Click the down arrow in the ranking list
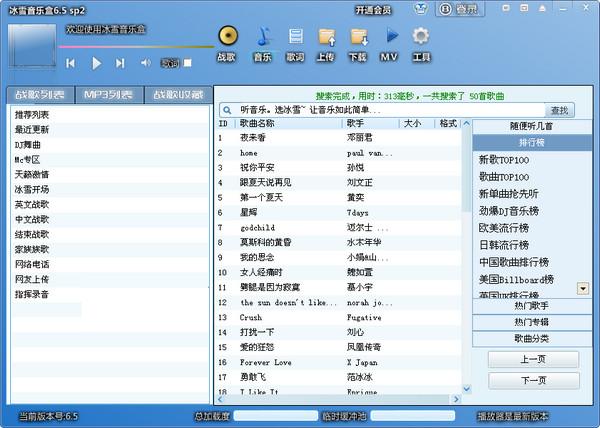The width and height of the screenshot is (600, 428). tap(583, 288)
